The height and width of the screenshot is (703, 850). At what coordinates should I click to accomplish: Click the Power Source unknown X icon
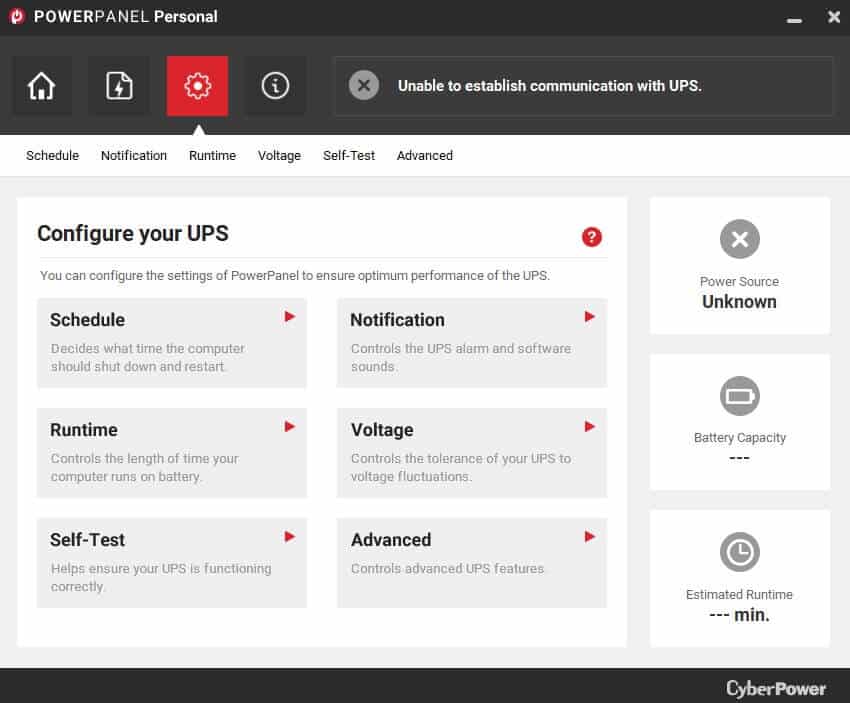(x=739, y=239)
